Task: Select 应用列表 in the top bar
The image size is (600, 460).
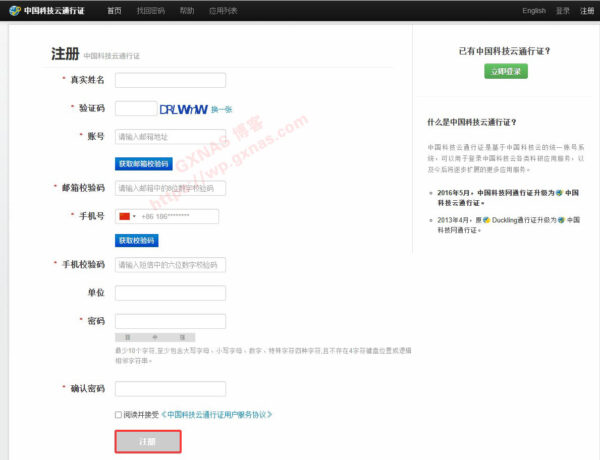Action: (x=223, y=10)
